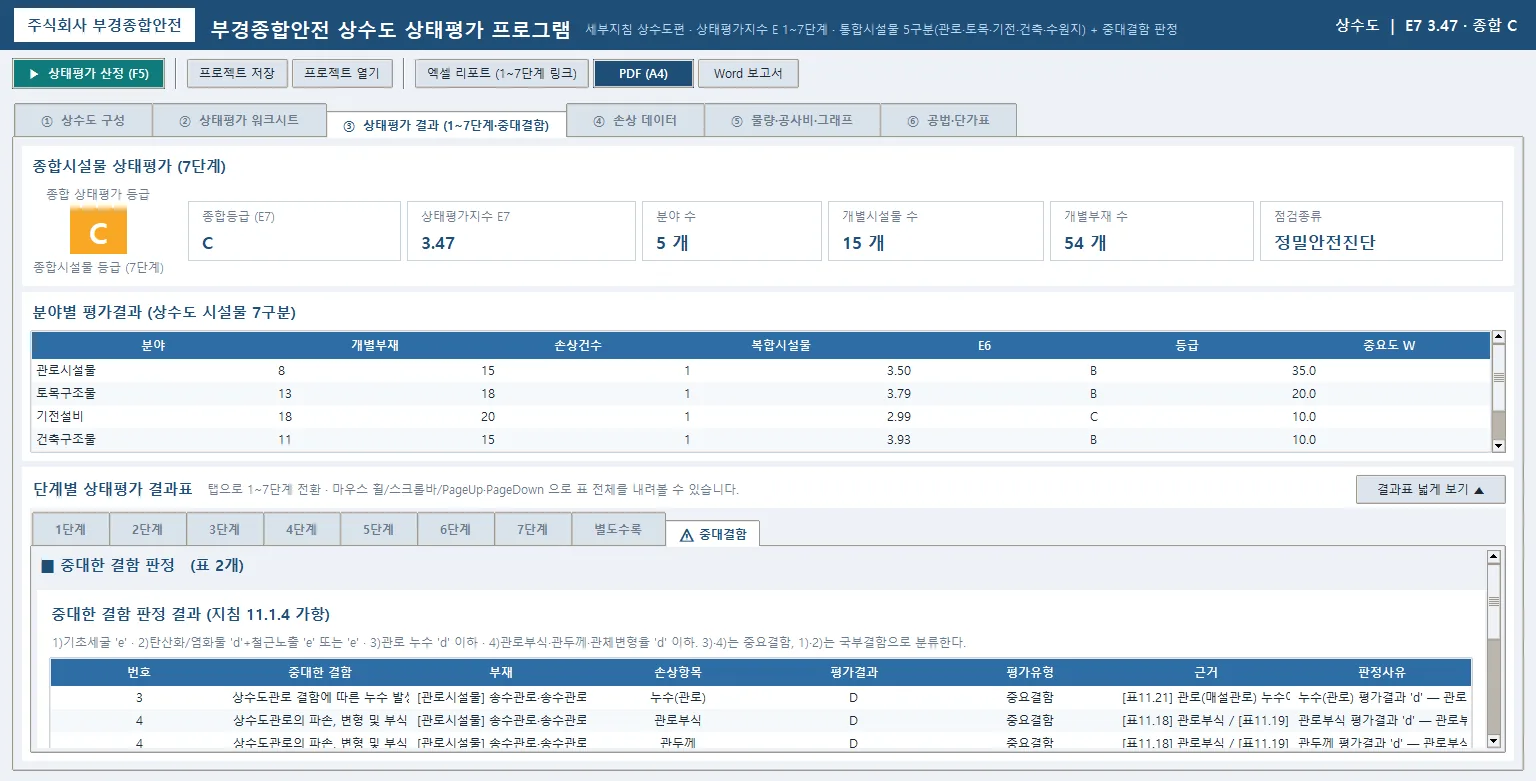
Task: Select 기전설비 row
Action: click(x=761, y=415)
